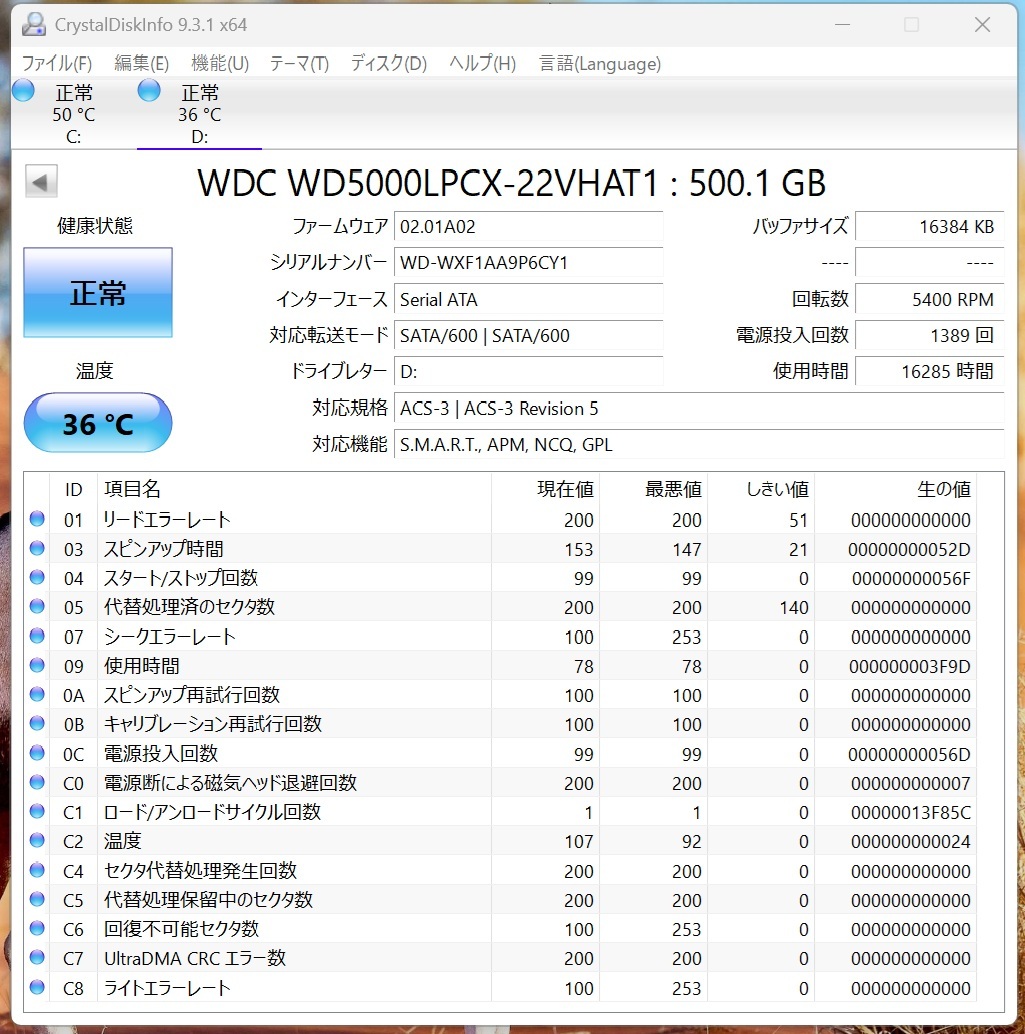Click power on hours value 16285 時間
The width and height of the screenshot is (1025, 1034).
coord(930,372)
